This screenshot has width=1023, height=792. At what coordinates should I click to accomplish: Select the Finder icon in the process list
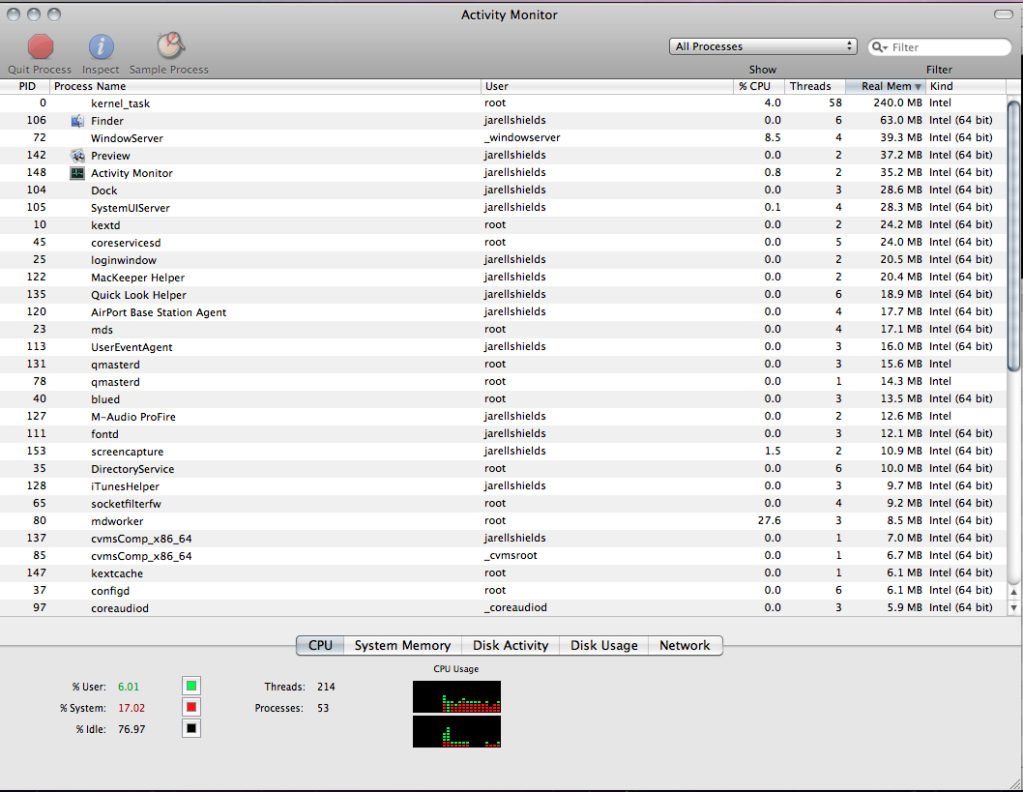point(78,121)
